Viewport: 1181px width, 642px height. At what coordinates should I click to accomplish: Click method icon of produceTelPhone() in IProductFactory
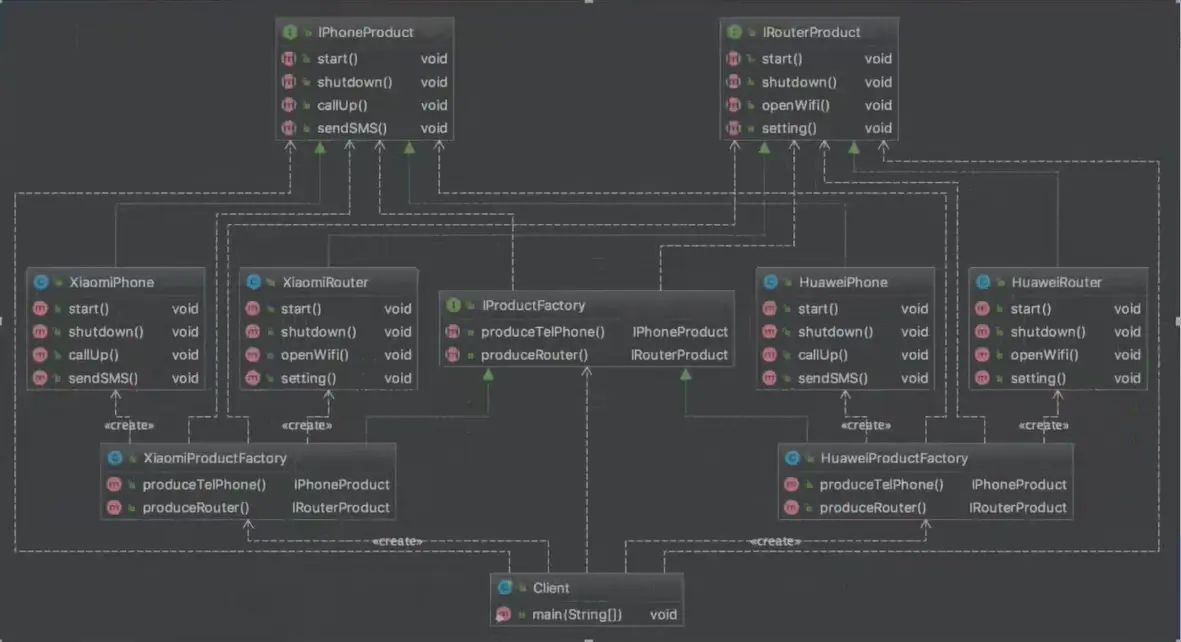click(453, 332)
